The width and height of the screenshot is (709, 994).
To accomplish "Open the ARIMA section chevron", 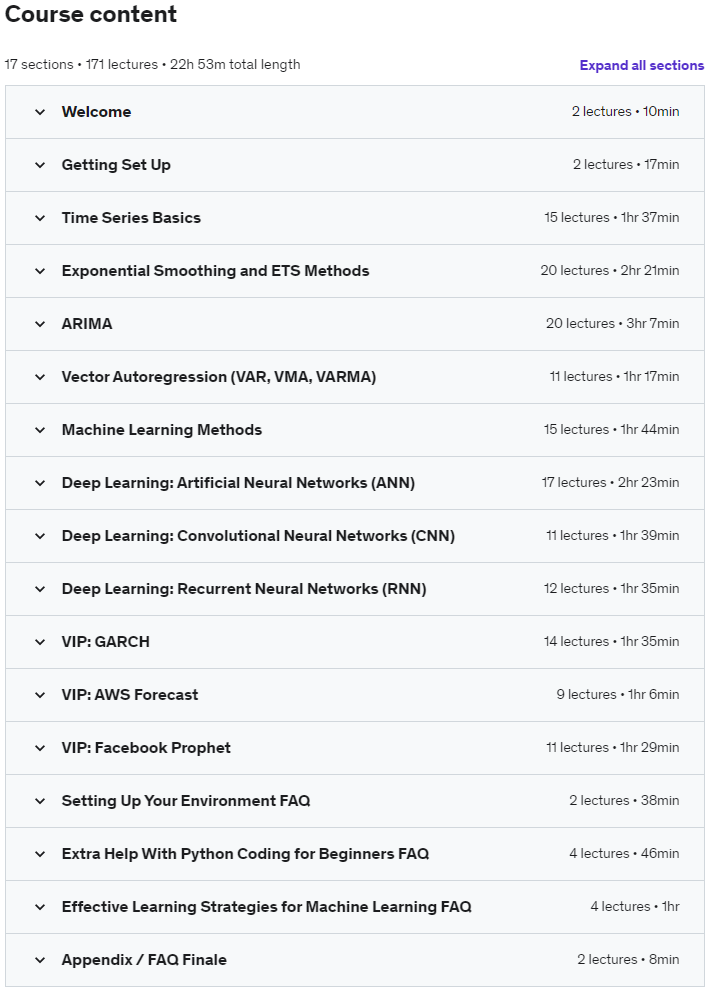I will click(x=40, y=324).
